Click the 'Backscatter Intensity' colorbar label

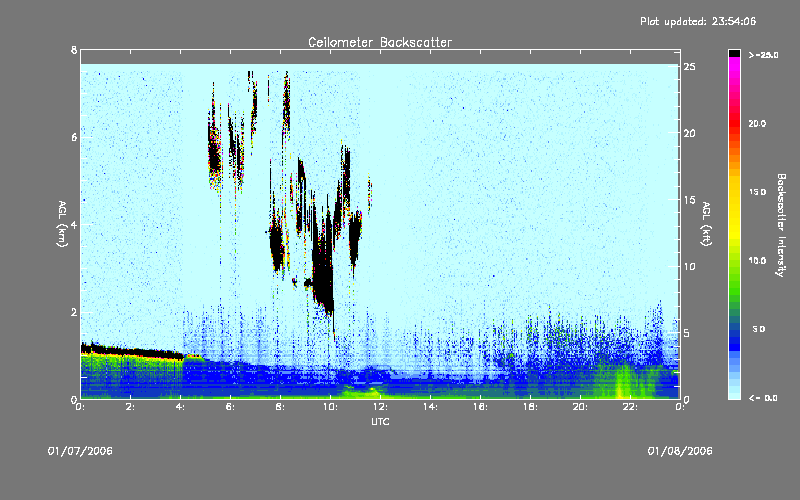[x=781, y=225]
